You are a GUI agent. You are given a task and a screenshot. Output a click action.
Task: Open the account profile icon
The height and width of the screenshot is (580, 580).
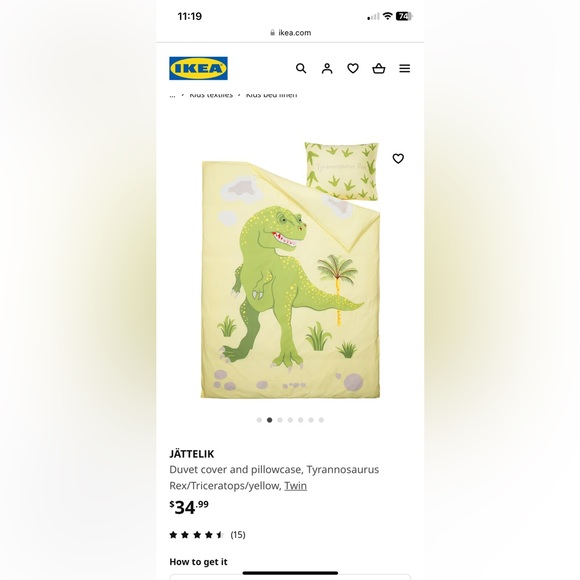pos(327,68)
